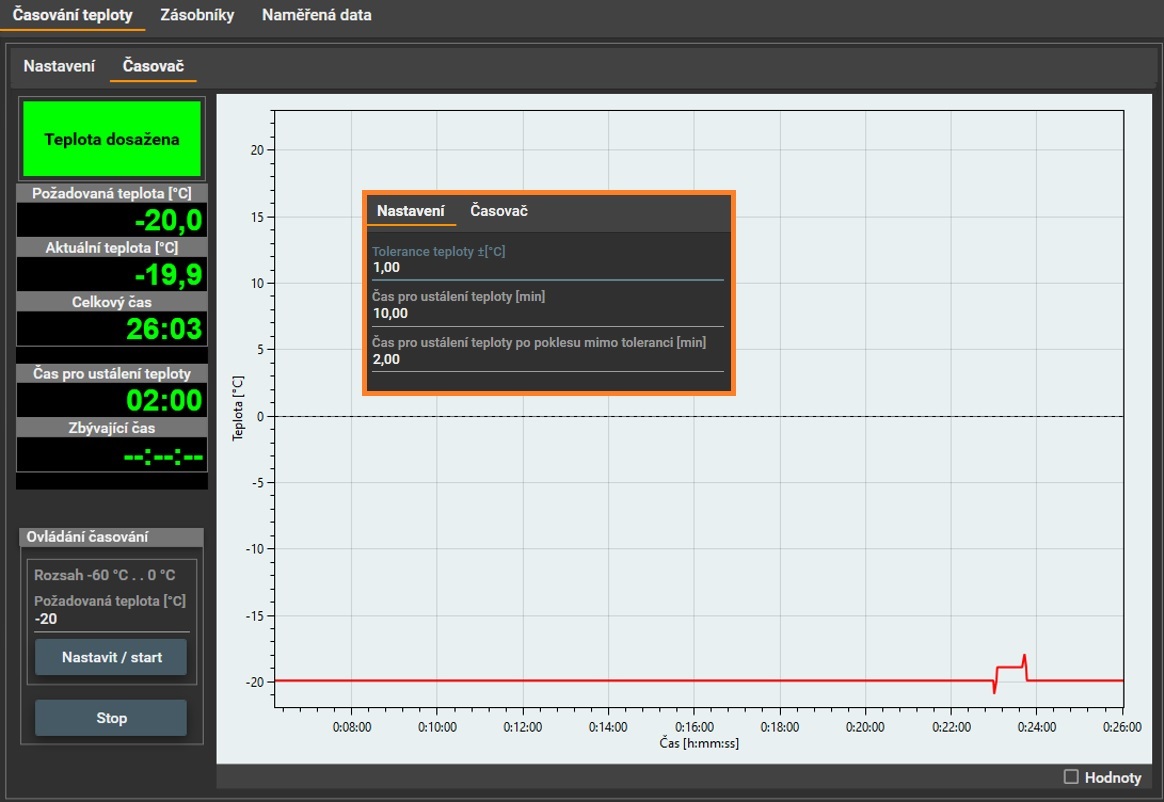Screen dimensions: 1164x802
Task: Enable the Hodnoty checkbox
Action: (x=1071, y=777)
